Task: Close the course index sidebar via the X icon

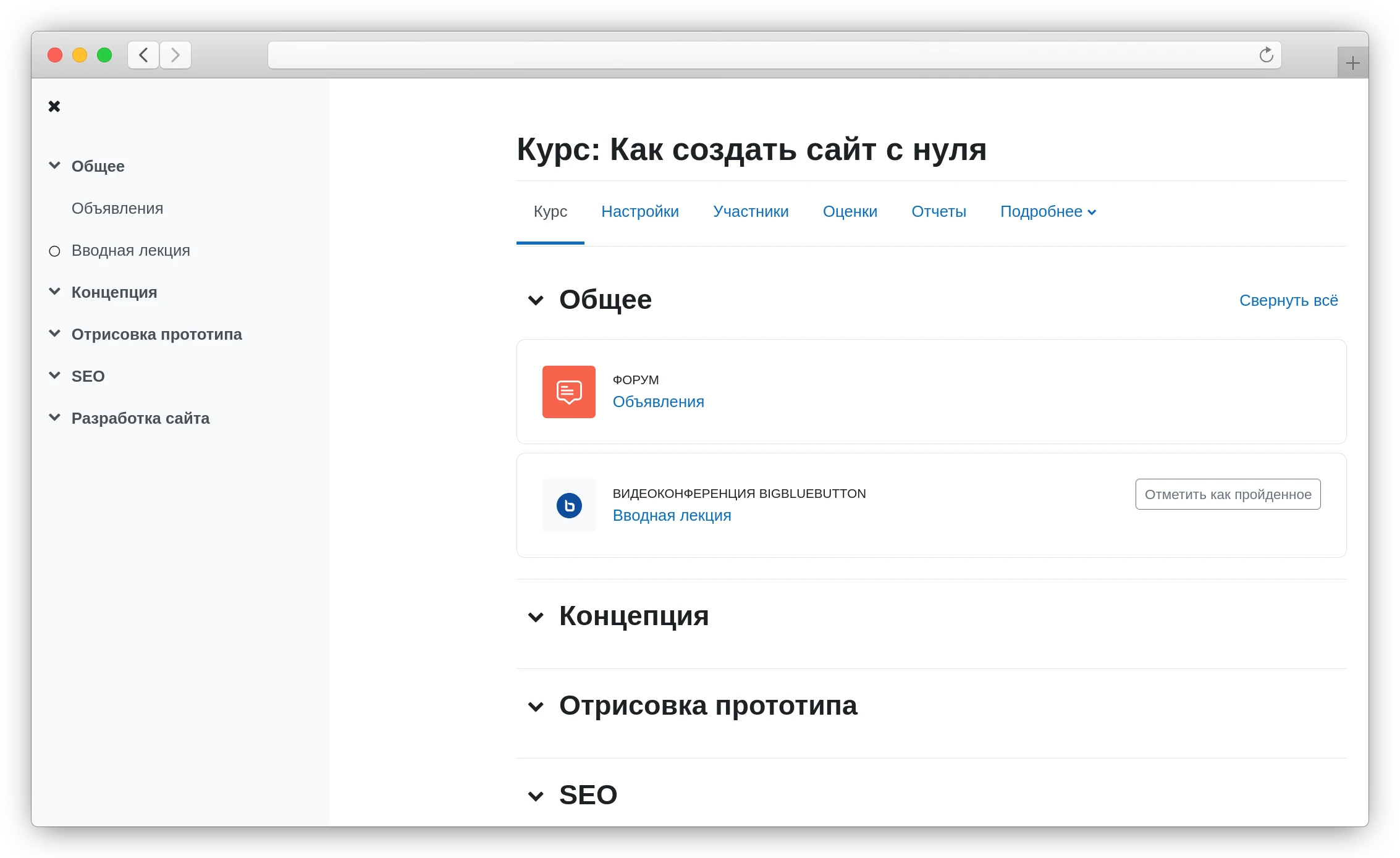Action: tap(54, 106)
